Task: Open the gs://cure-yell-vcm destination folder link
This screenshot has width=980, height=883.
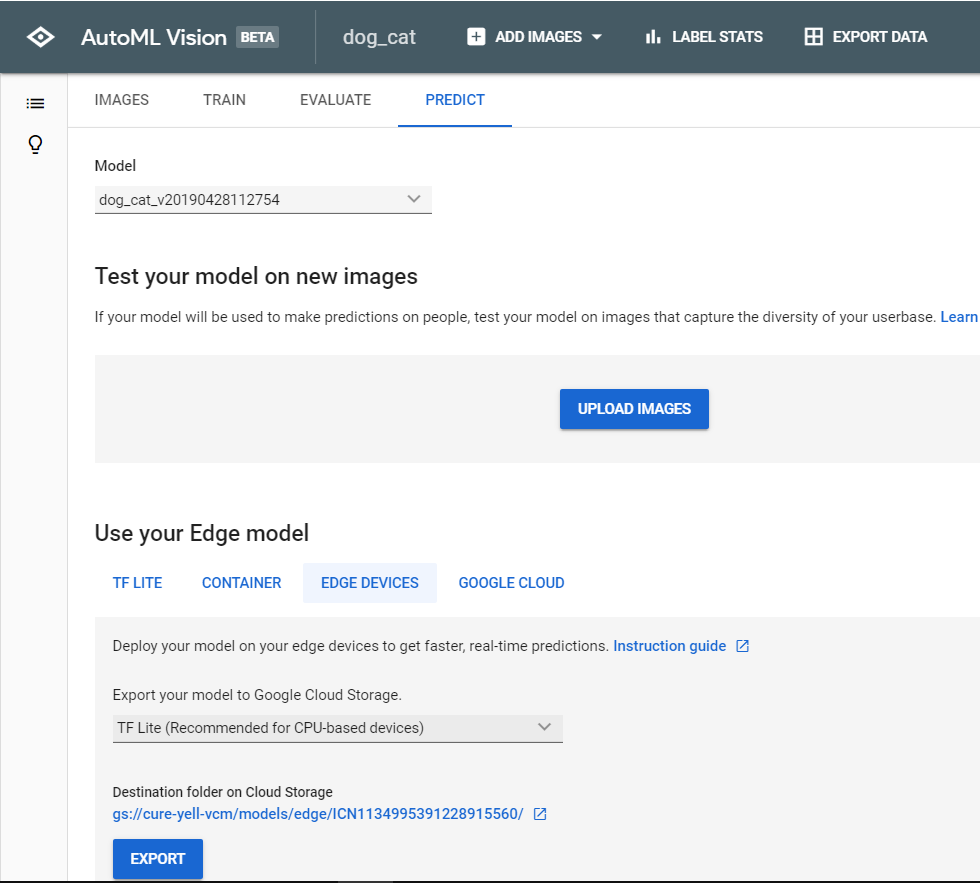Action: point(318,814)
